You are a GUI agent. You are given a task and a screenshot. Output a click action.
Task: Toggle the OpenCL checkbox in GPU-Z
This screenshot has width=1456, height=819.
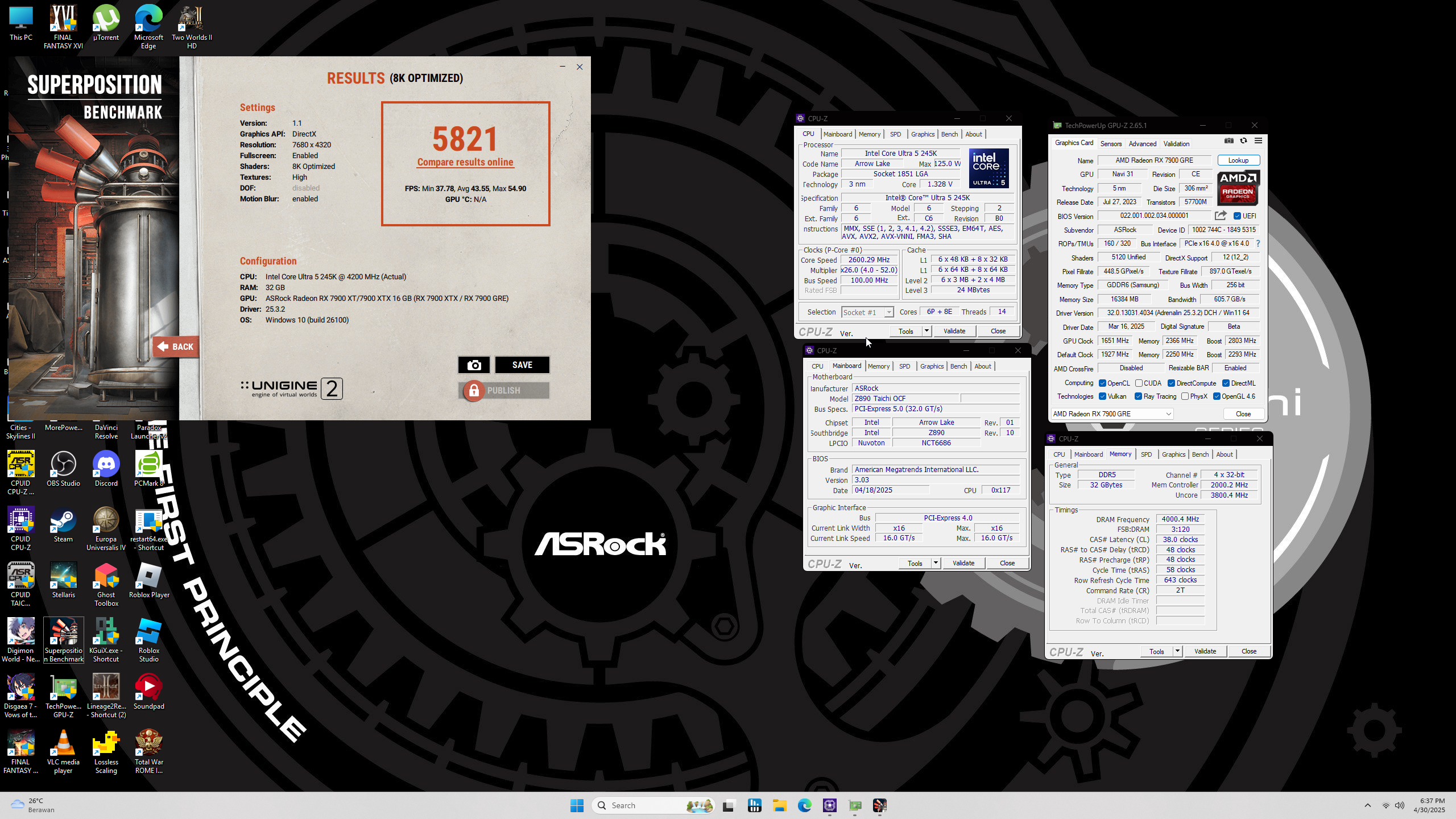[x=1103, y=383]
